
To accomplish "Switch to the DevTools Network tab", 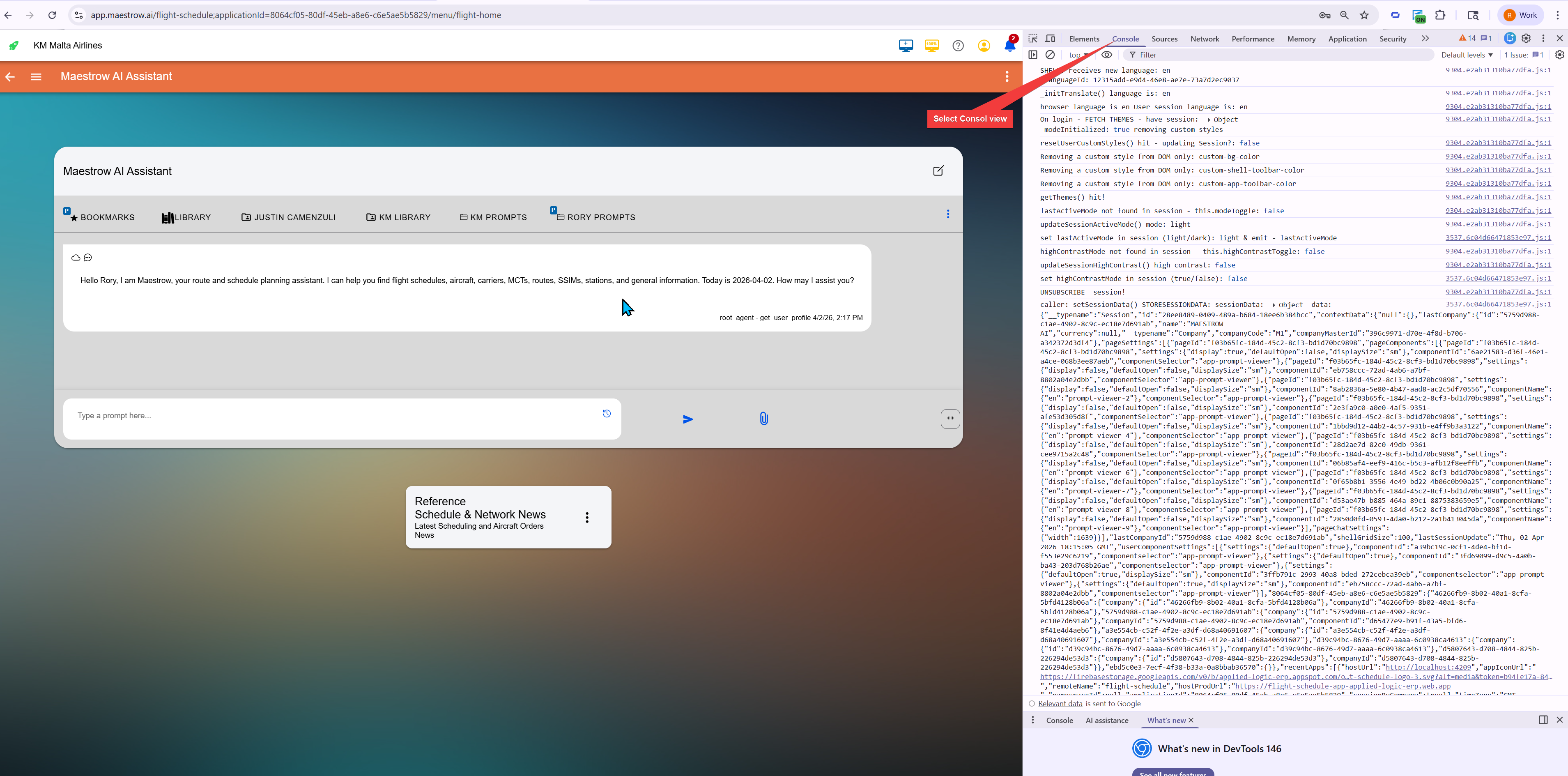I will 1205,39.
